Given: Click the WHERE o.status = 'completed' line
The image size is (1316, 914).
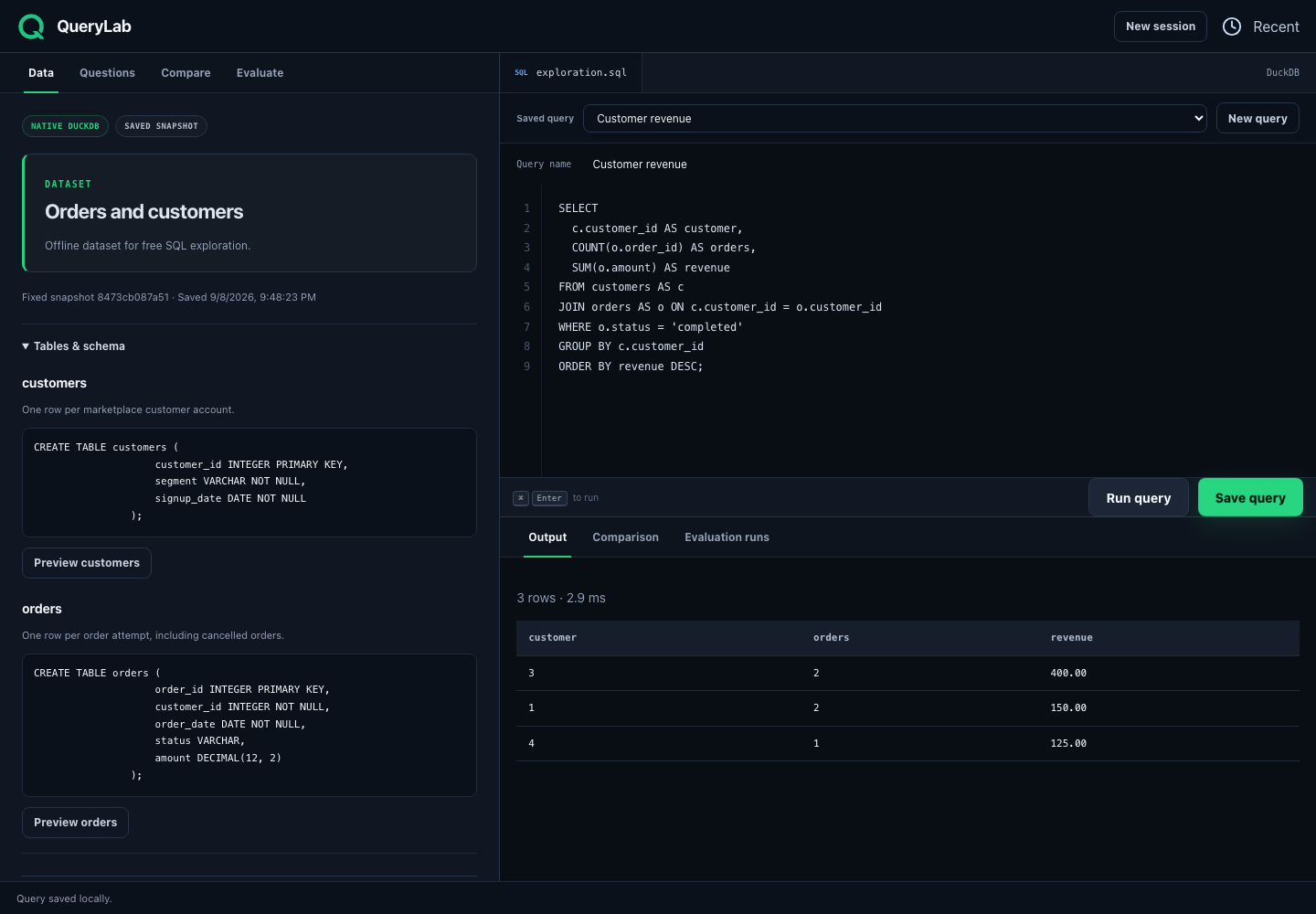Looking at the screenshot, I should (x=651, y=327).
